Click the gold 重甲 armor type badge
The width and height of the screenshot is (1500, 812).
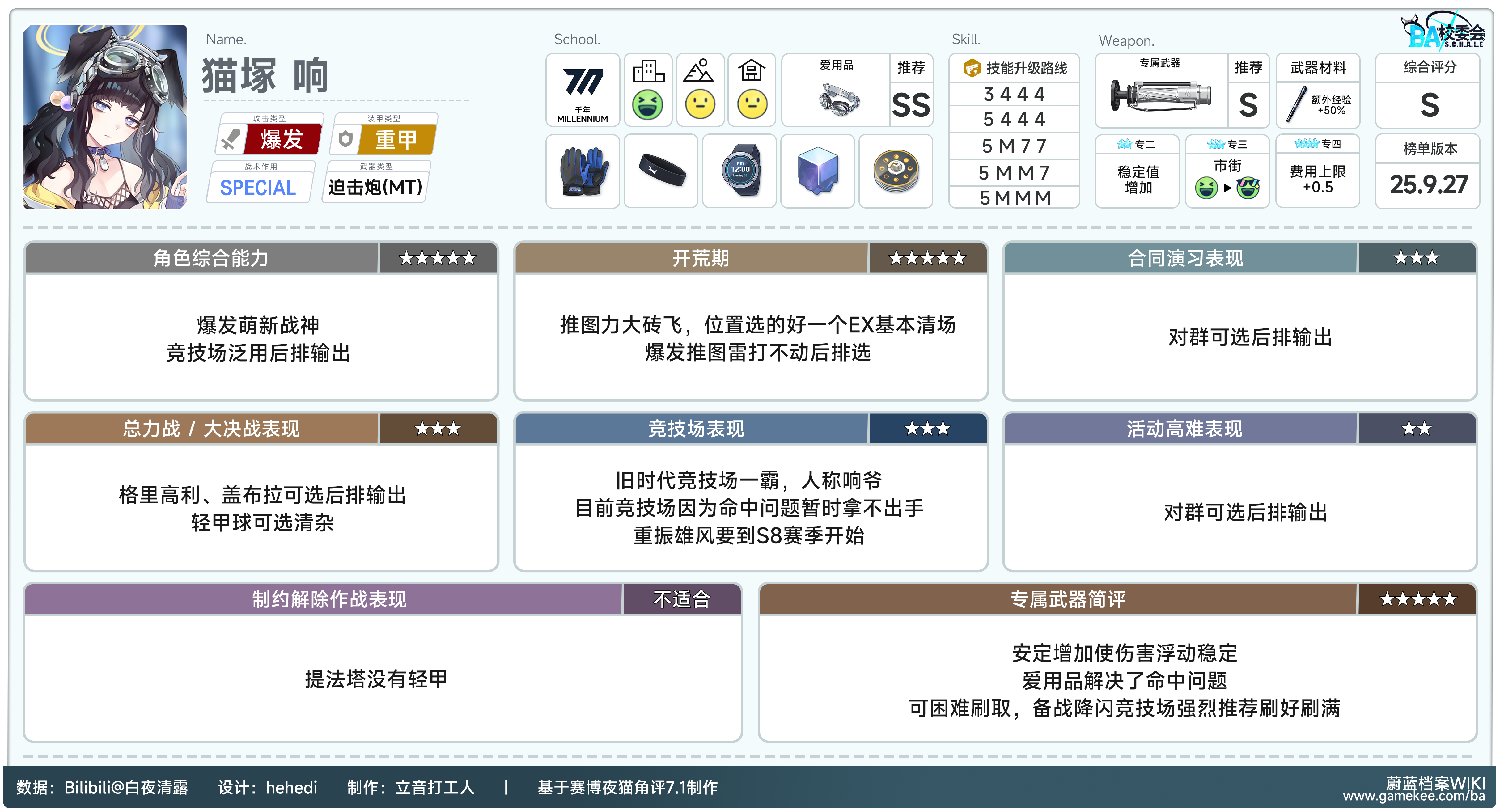coord(396,140)
